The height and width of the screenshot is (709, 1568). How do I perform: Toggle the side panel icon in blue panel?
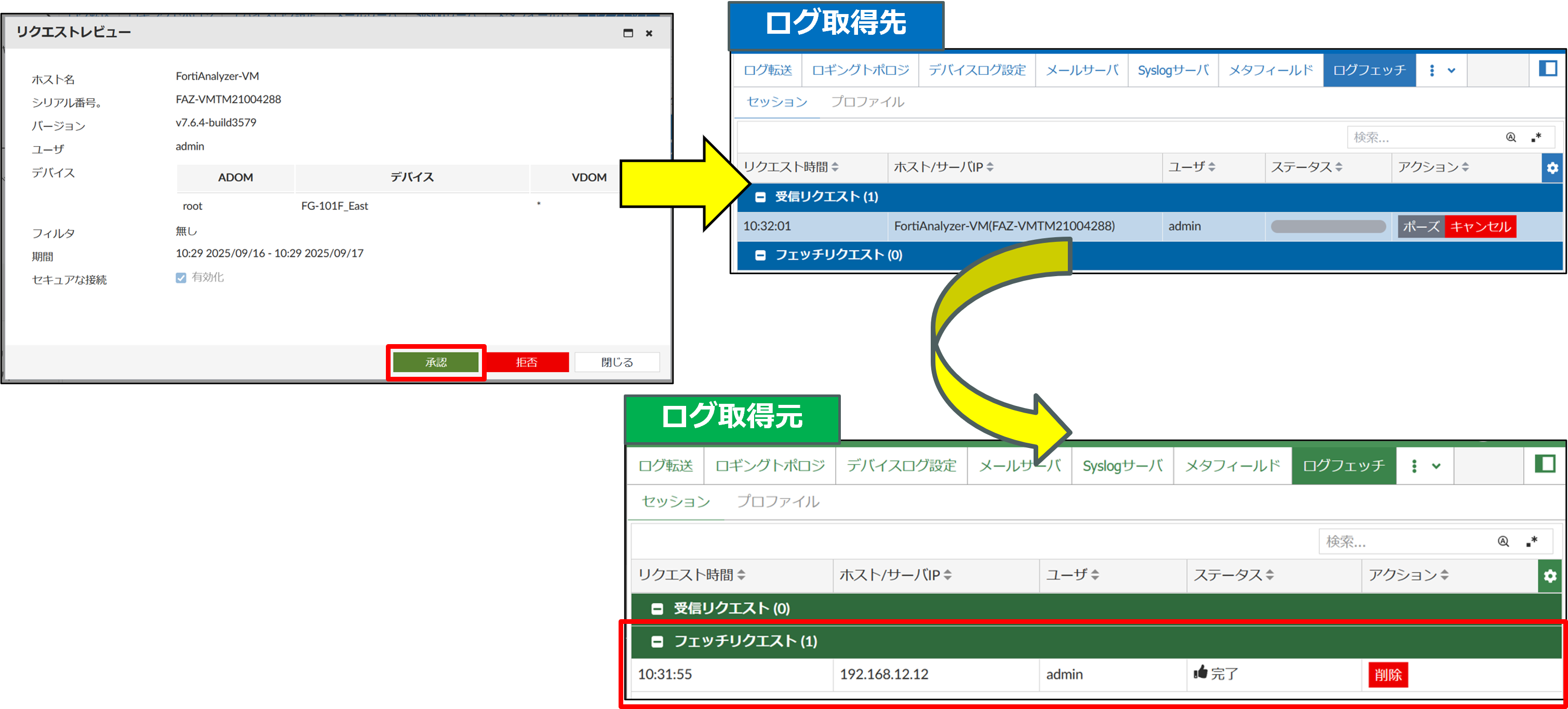pyautogui.click(x=1547, y=69)
